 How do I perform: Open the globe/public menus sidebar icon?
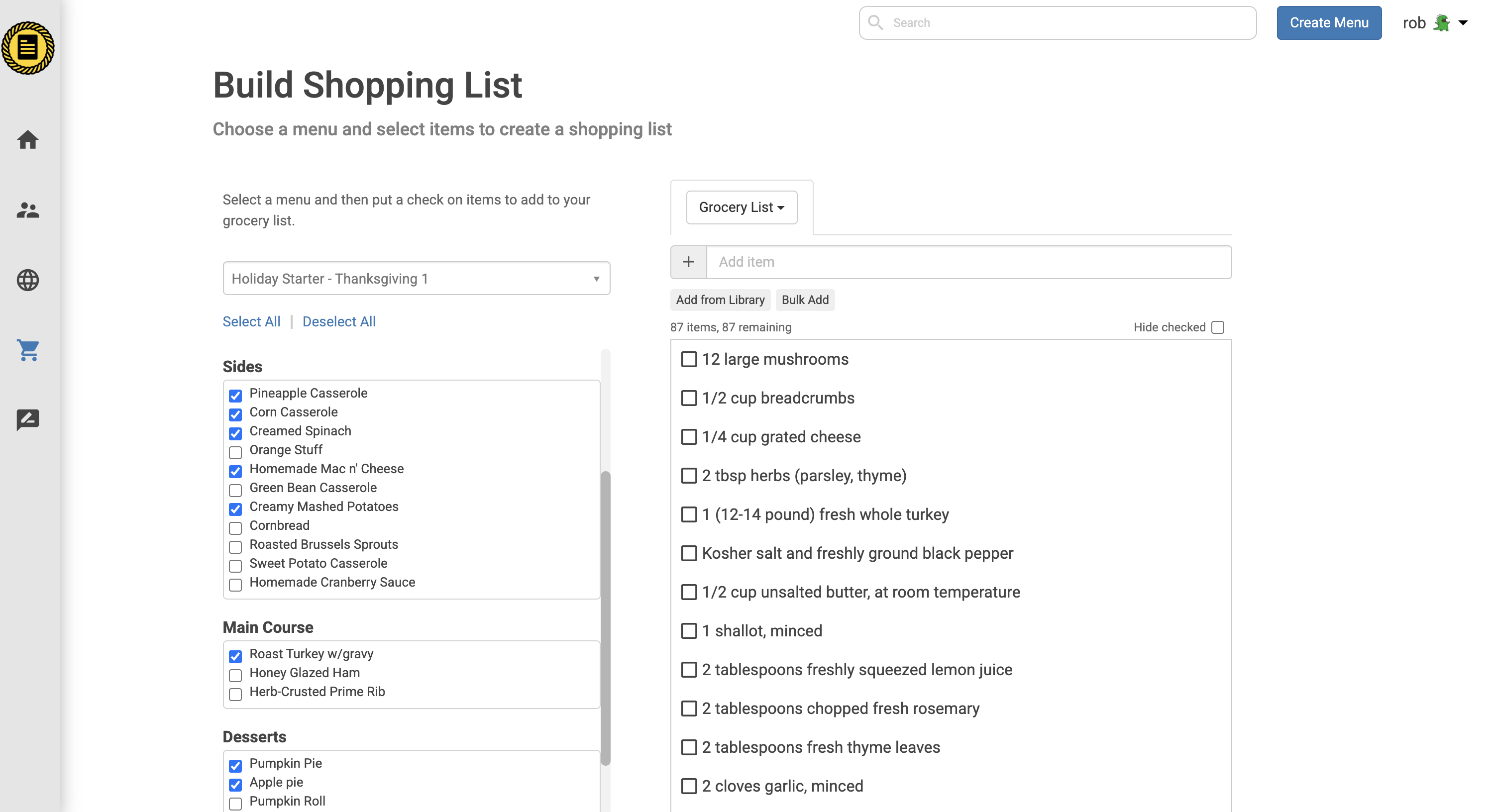(28, 281)
